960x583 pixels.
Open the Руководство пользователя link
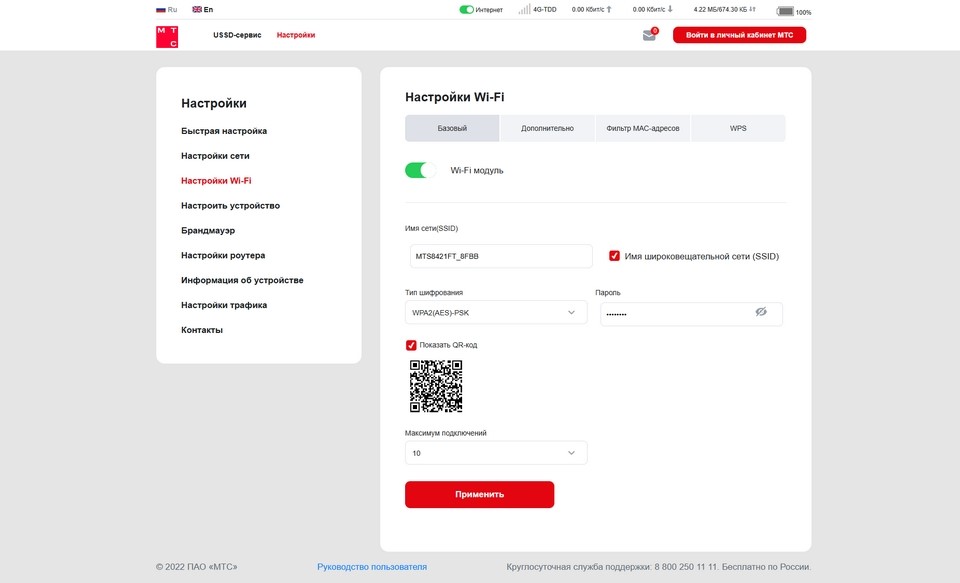pos(372,567)
